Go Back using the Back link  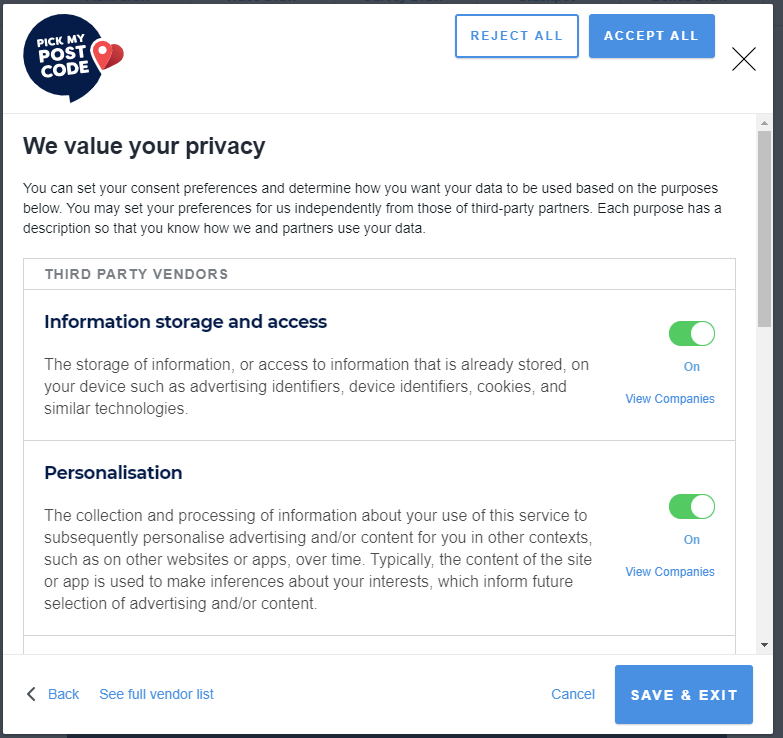63,694
